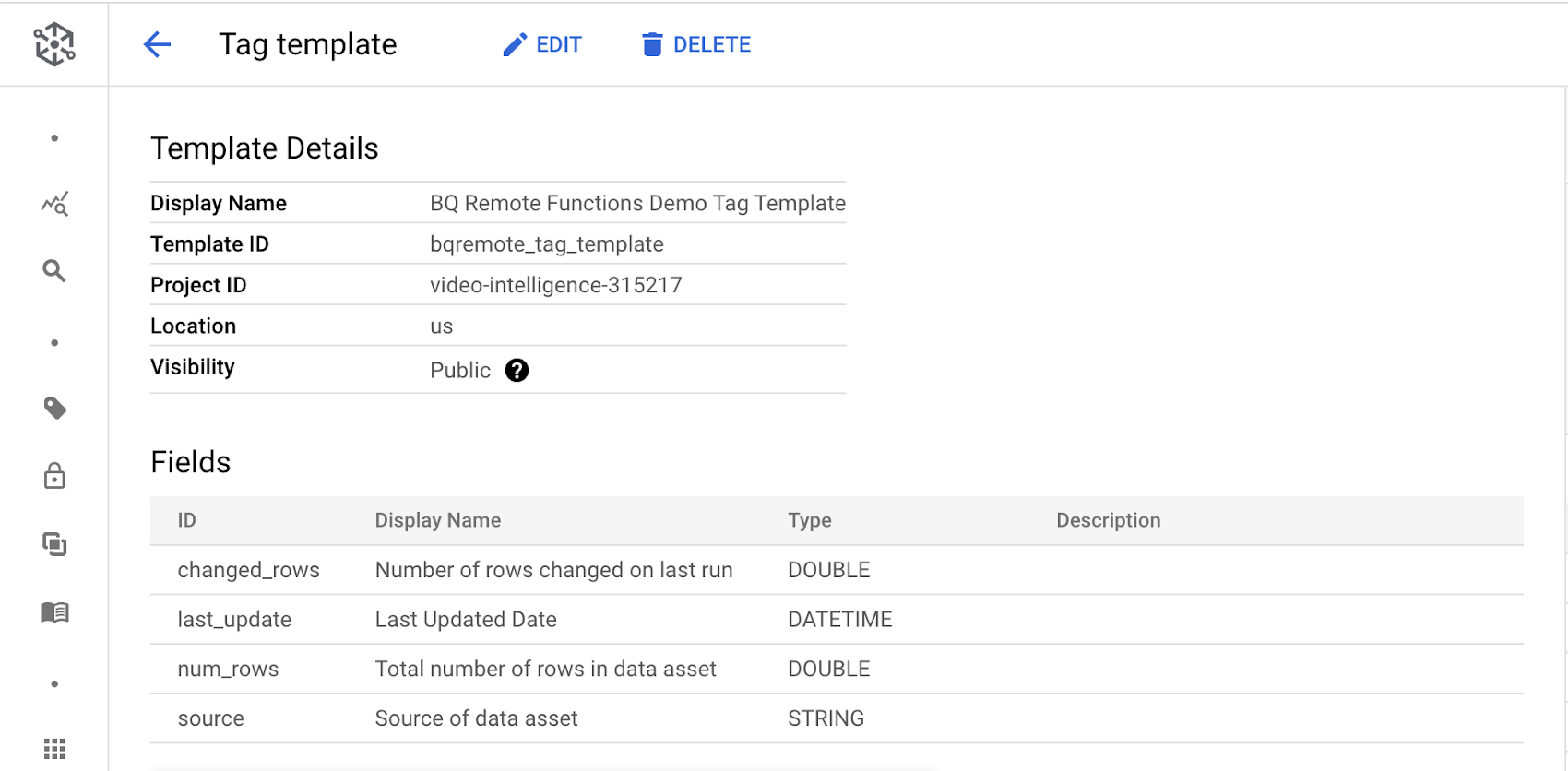Click the 'Location' label
This screenshot has height=771, width=1568.
[193, 326]
